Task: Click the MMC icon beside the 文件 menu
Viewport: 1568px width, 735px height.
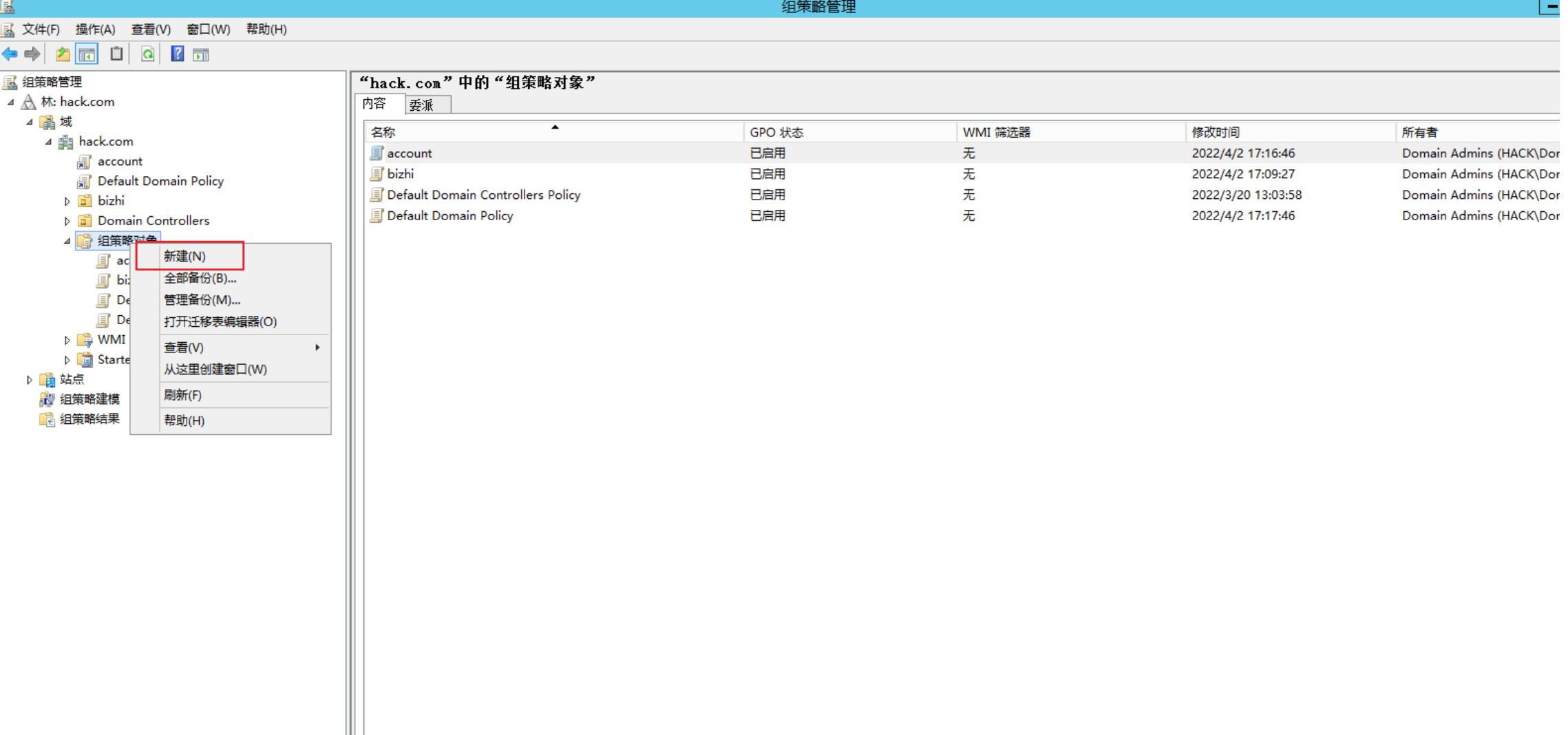Action: click(8, 29)
